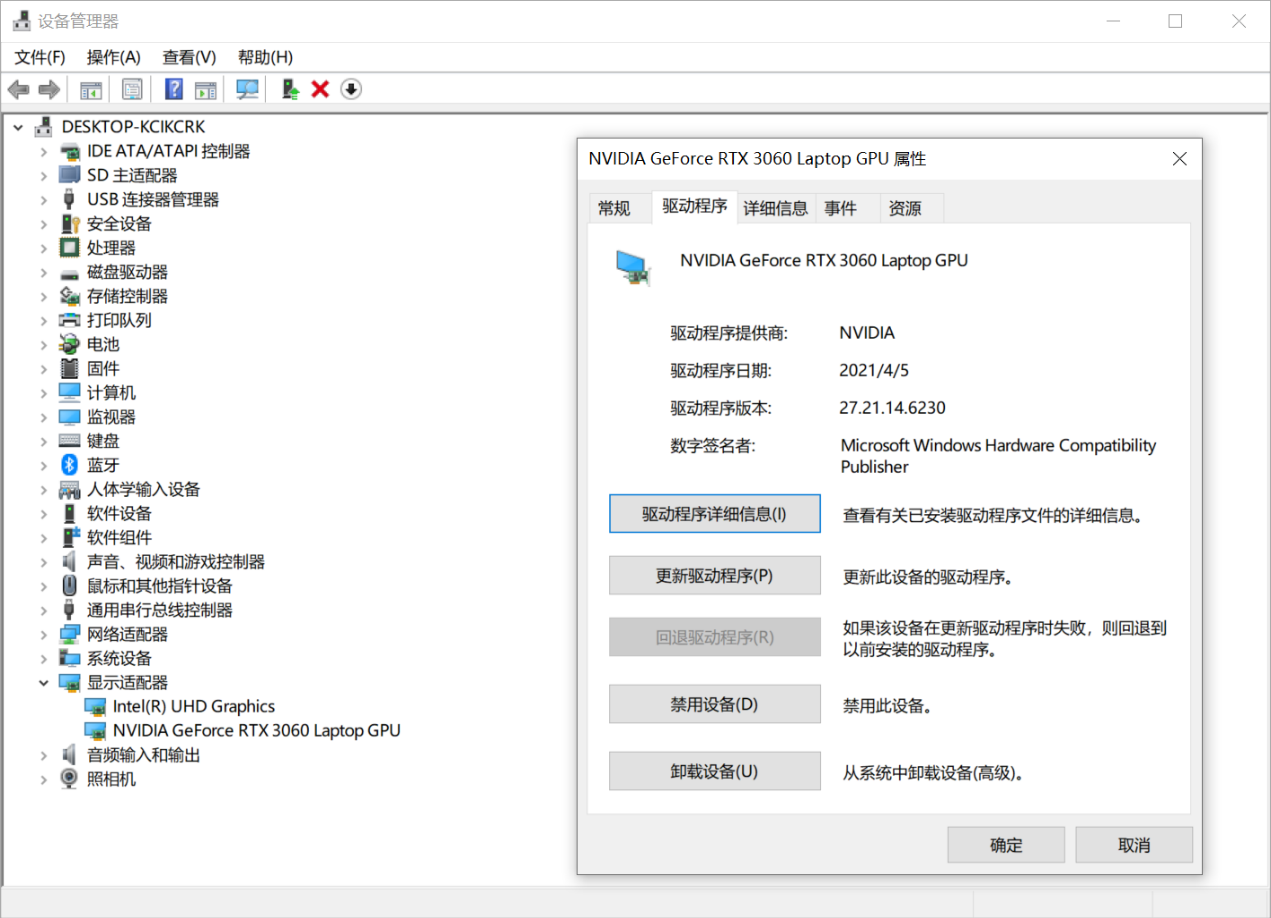This screenshot has width=1271, height=918.
Task: Select the 软件组件 category label
Action: [120, 538]
